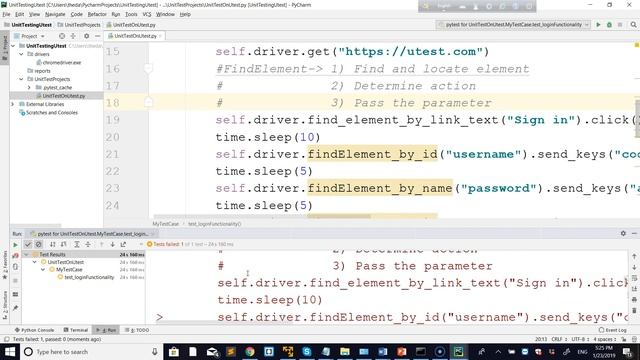Open the File menu

(6, 14)
